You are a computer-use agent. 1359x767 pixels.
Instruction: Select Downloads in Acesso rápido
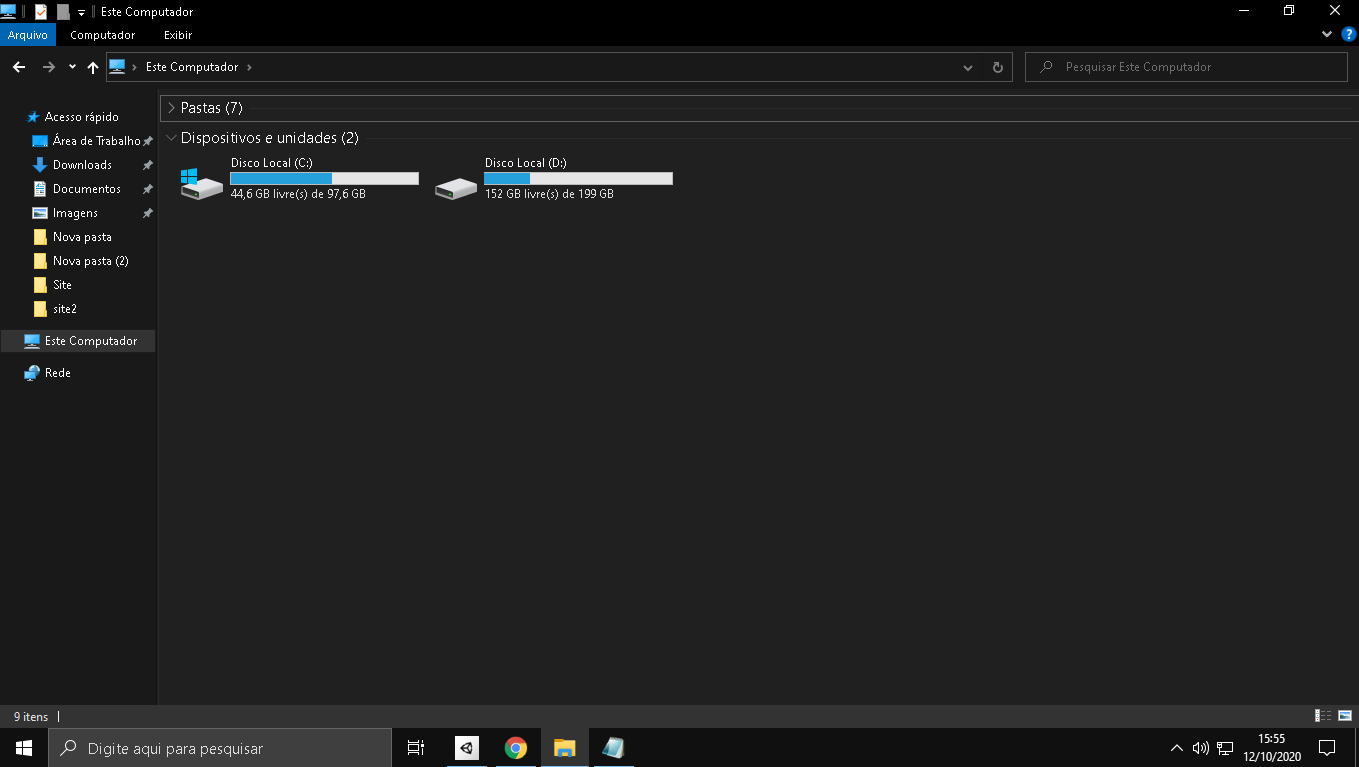click(x=82, y=165)
